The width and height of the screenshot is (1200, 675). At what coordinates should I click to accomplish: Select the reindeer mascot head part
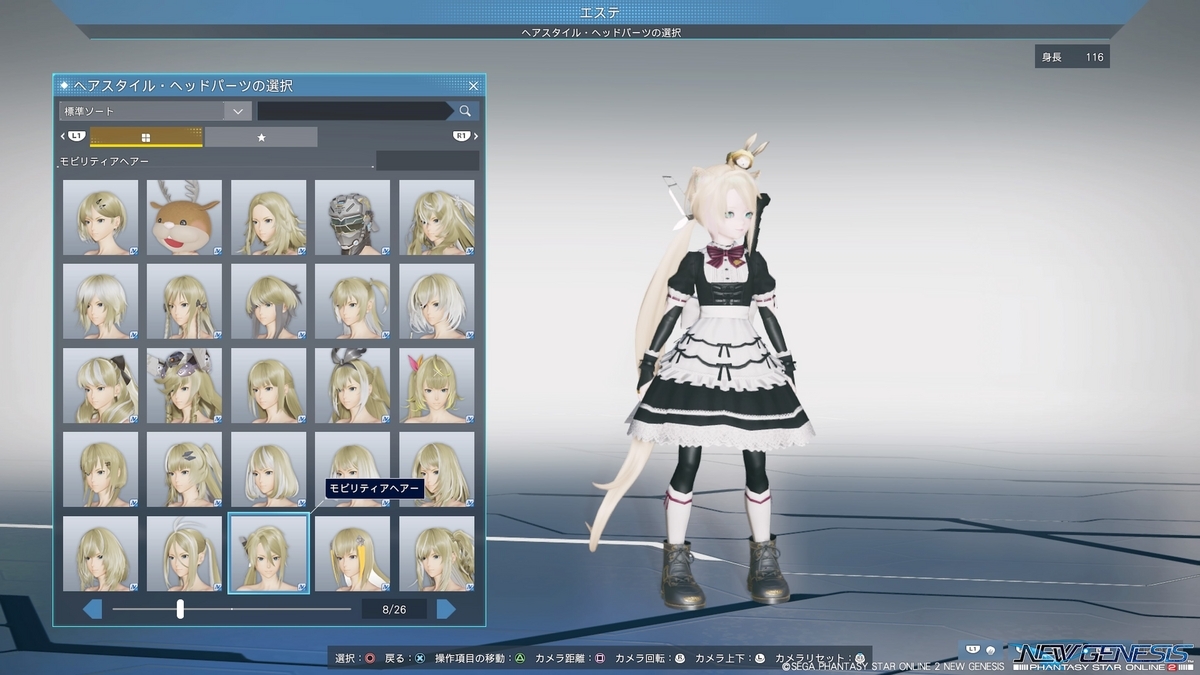[x=185, y=217]
